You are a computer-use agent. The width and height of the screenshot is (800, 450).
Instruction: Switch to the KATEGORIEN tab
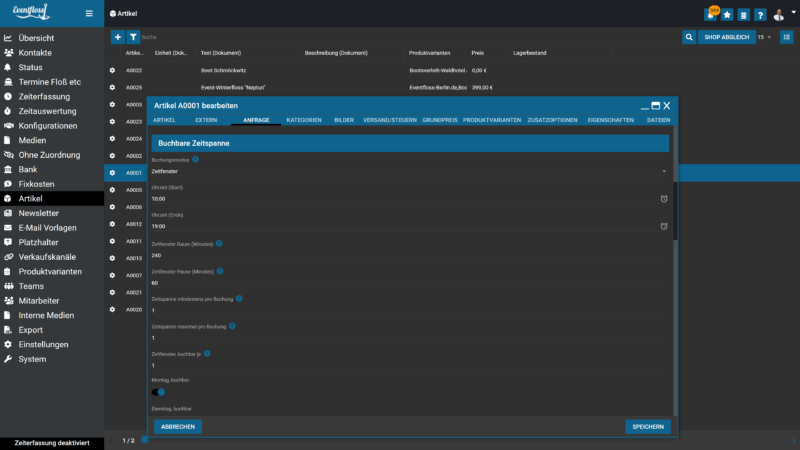point(304,120)
